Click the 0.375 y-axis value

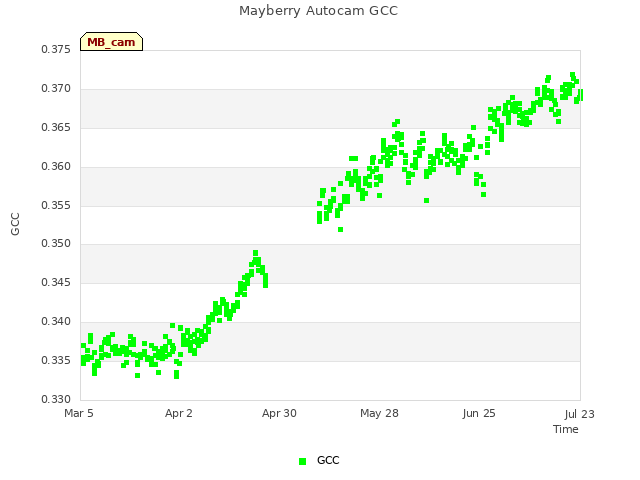pos(56,49)
